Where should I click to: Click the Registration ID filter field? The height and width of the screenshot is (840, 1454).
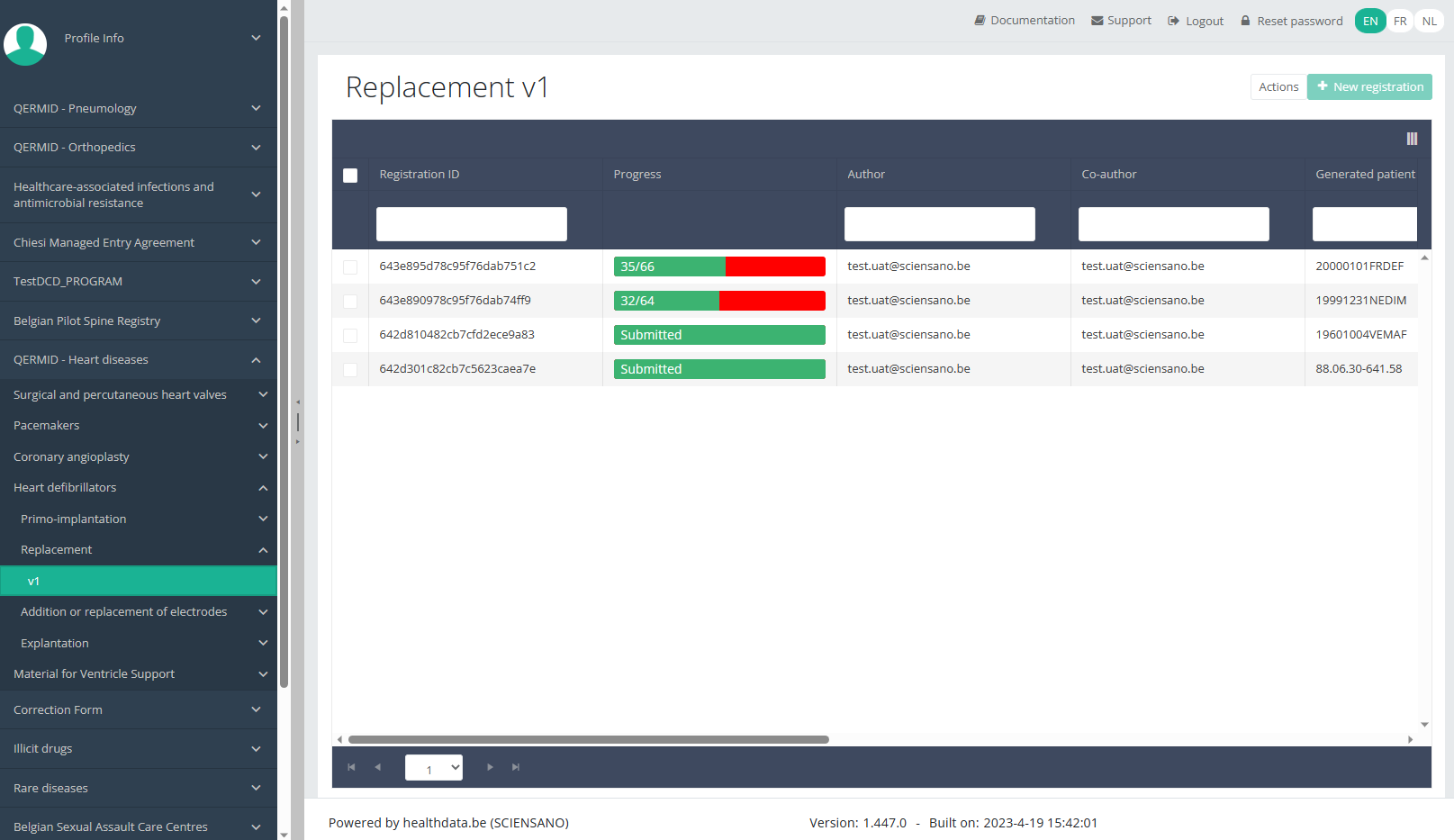(x=472, y=224)
